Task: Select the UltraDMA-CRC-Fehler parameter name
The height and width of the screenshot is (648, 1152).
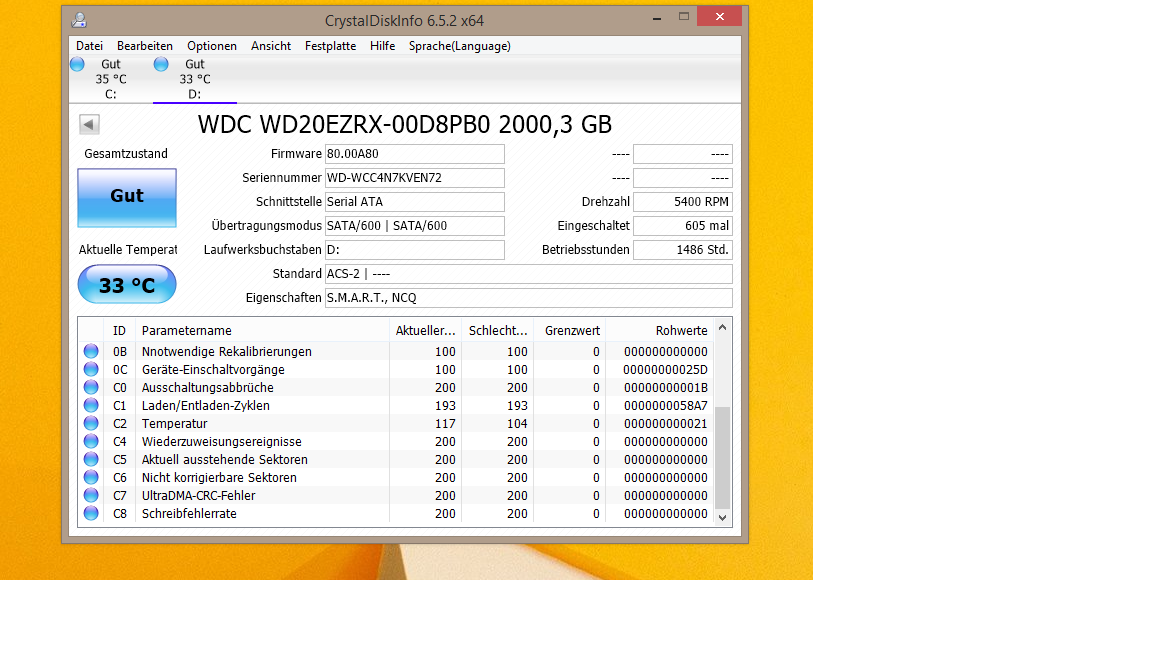Action: point(198,496)
